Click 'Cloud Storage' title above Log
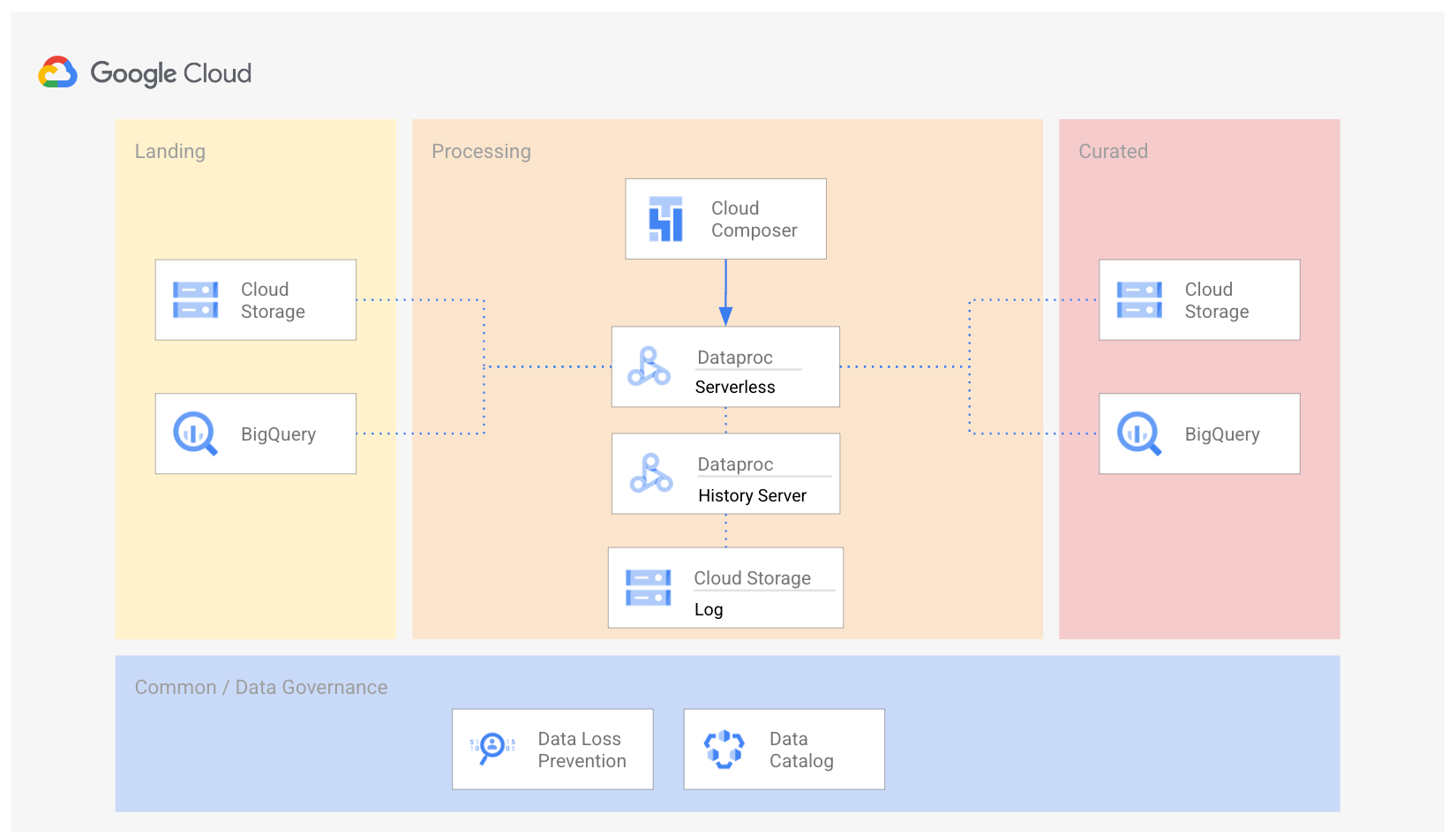 [752, 578]
